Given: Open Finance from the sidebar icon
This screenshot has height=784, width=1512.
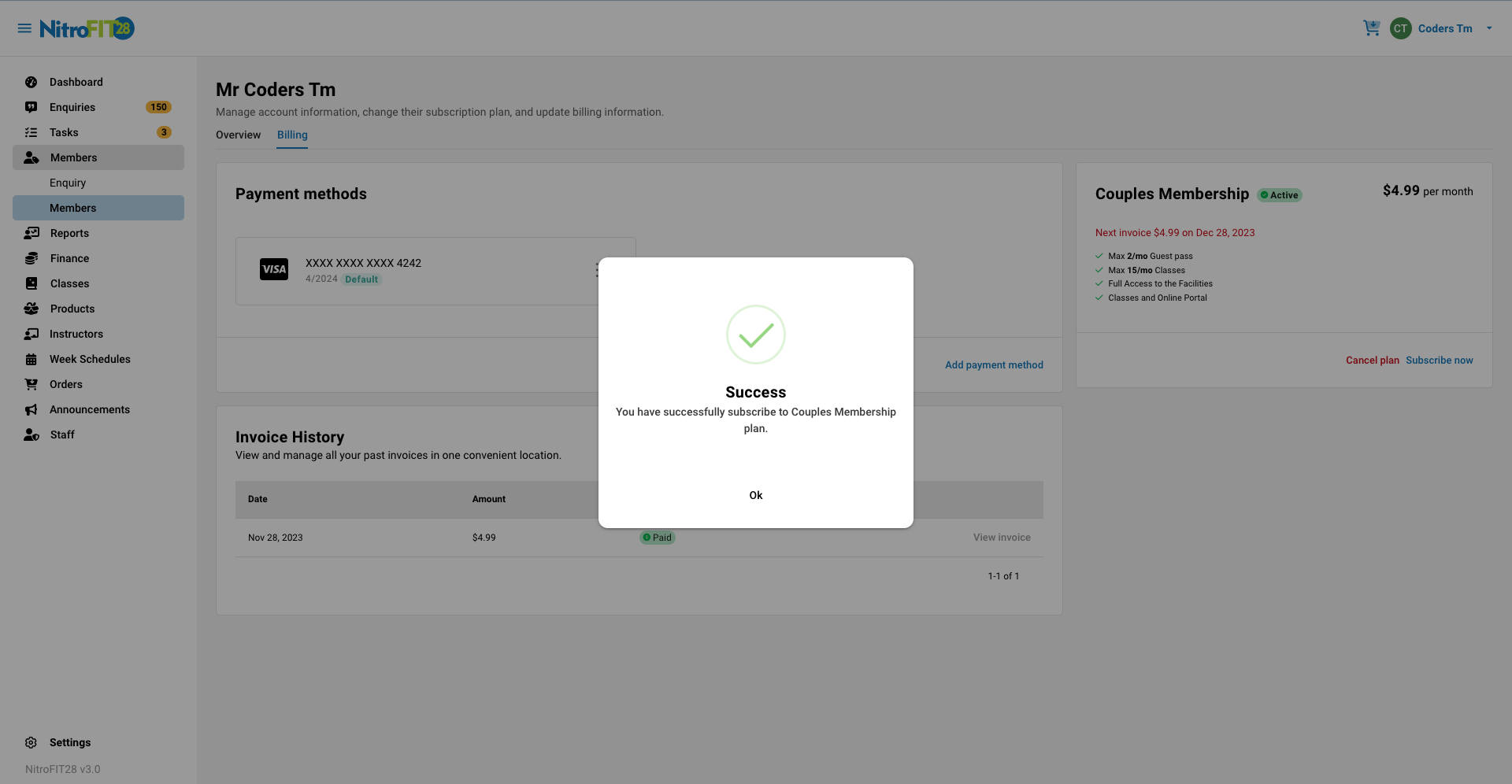Looking at the screenshot, I should point(31,258).
